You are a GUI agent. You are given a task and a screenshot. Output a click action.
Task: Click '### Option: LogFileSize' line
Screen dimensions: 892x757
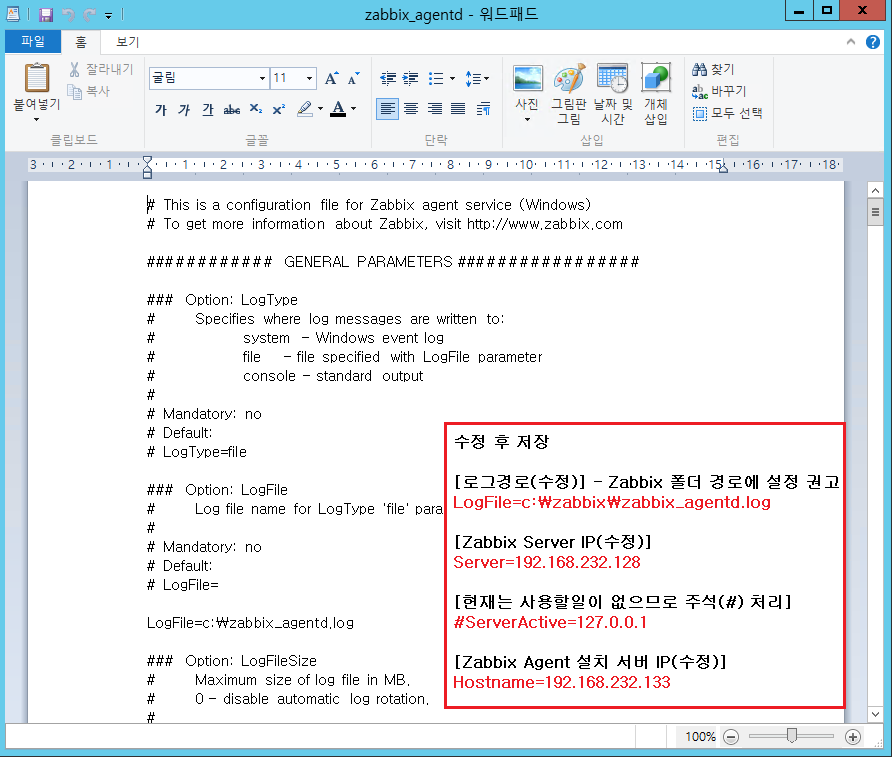tap(232, 661)
